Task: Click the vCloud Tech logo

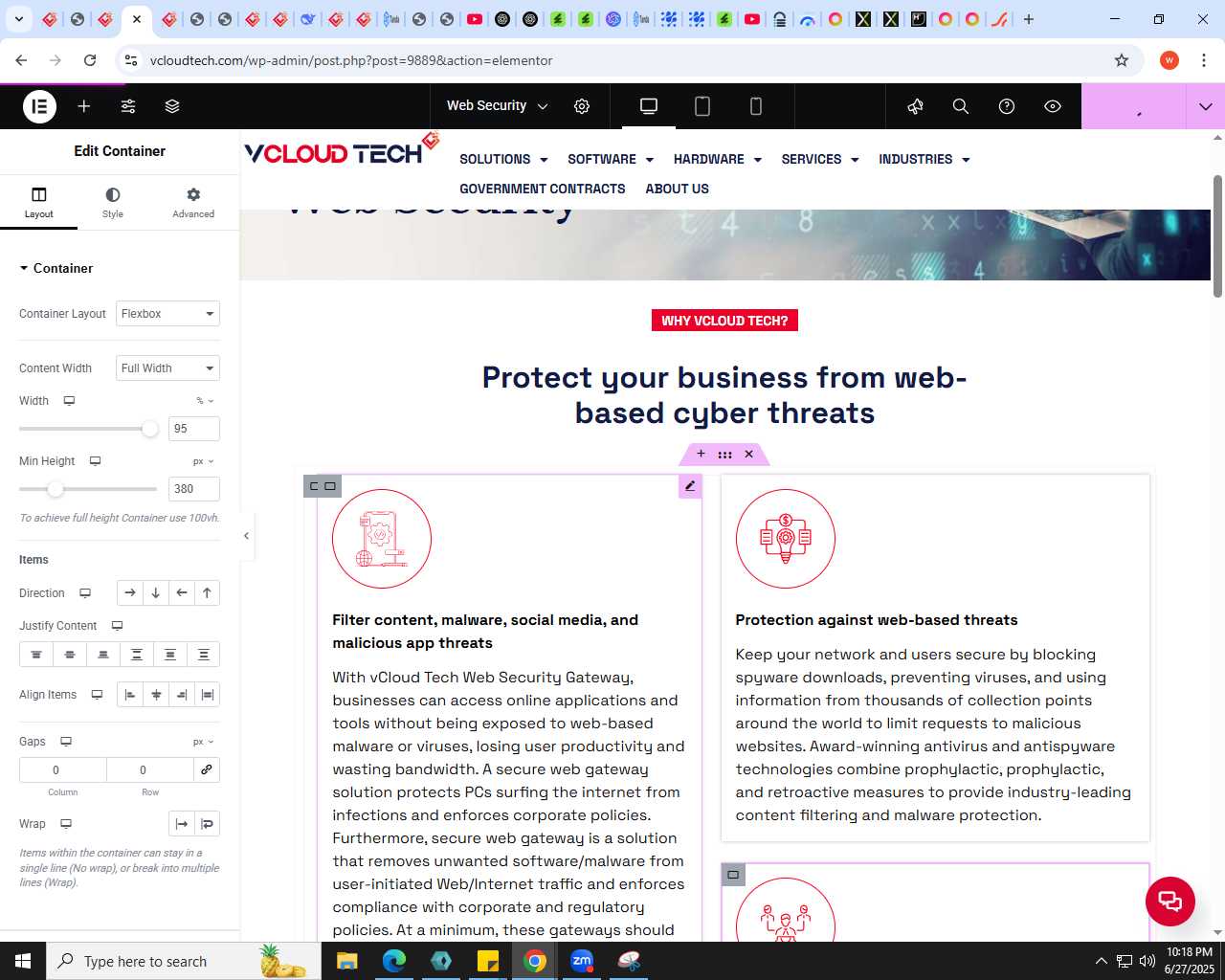Action: coord(342,150)
